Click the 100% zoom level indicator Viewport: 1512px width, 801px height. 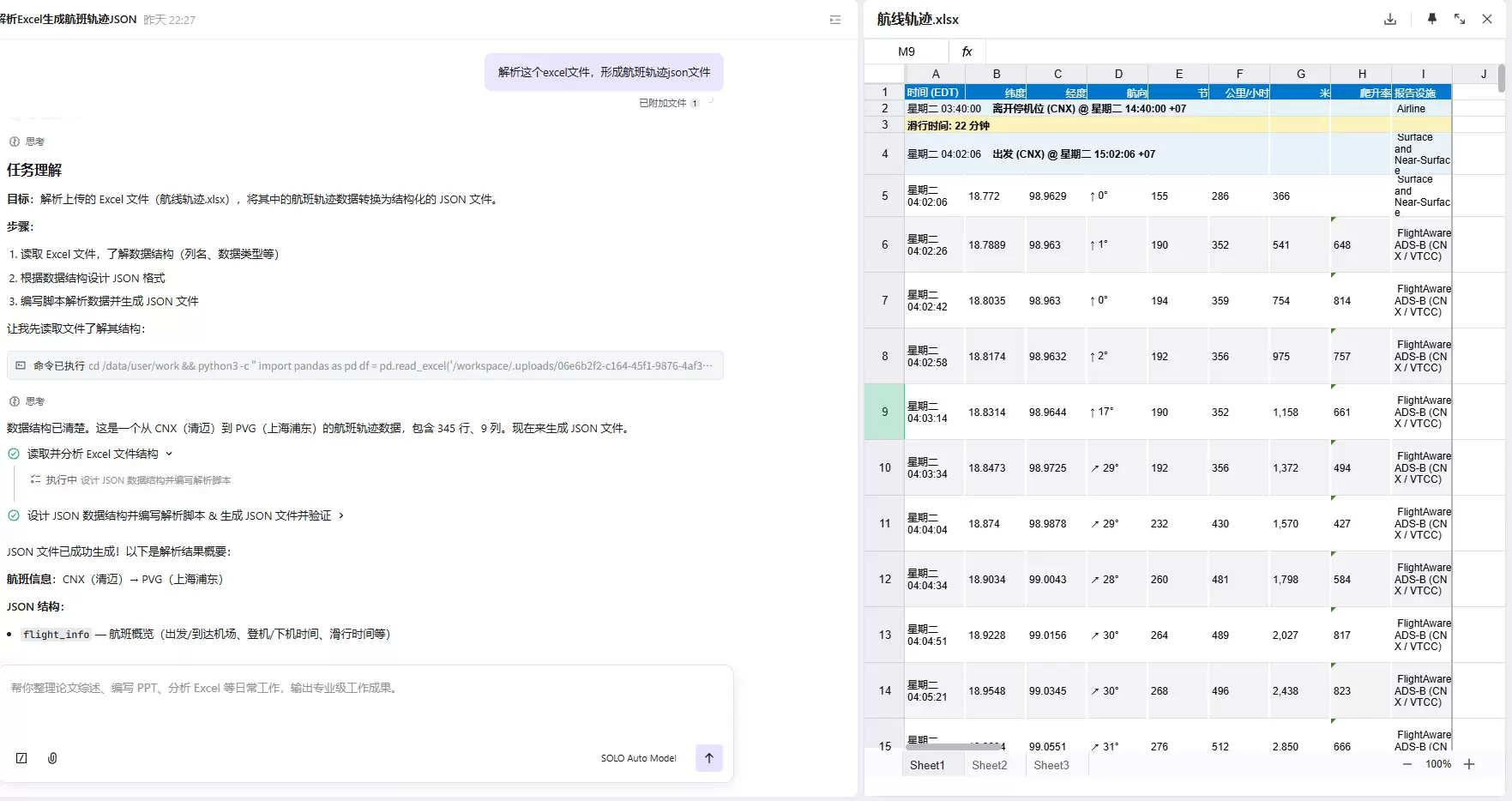[1438, 764]
